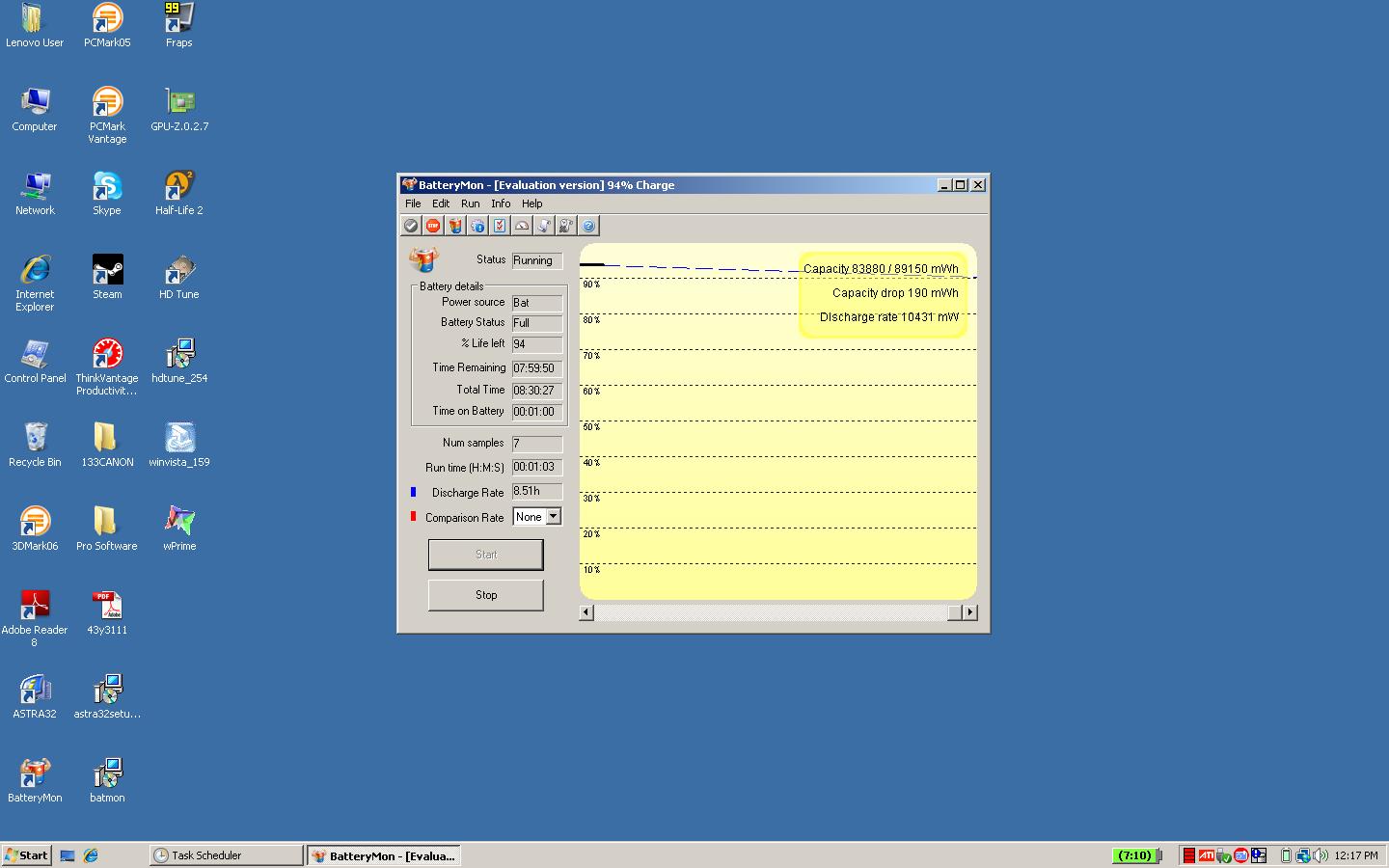The image size is (1389, 868).
Task: Select the batmon installer desktop icon
Action: coord(107,781)
